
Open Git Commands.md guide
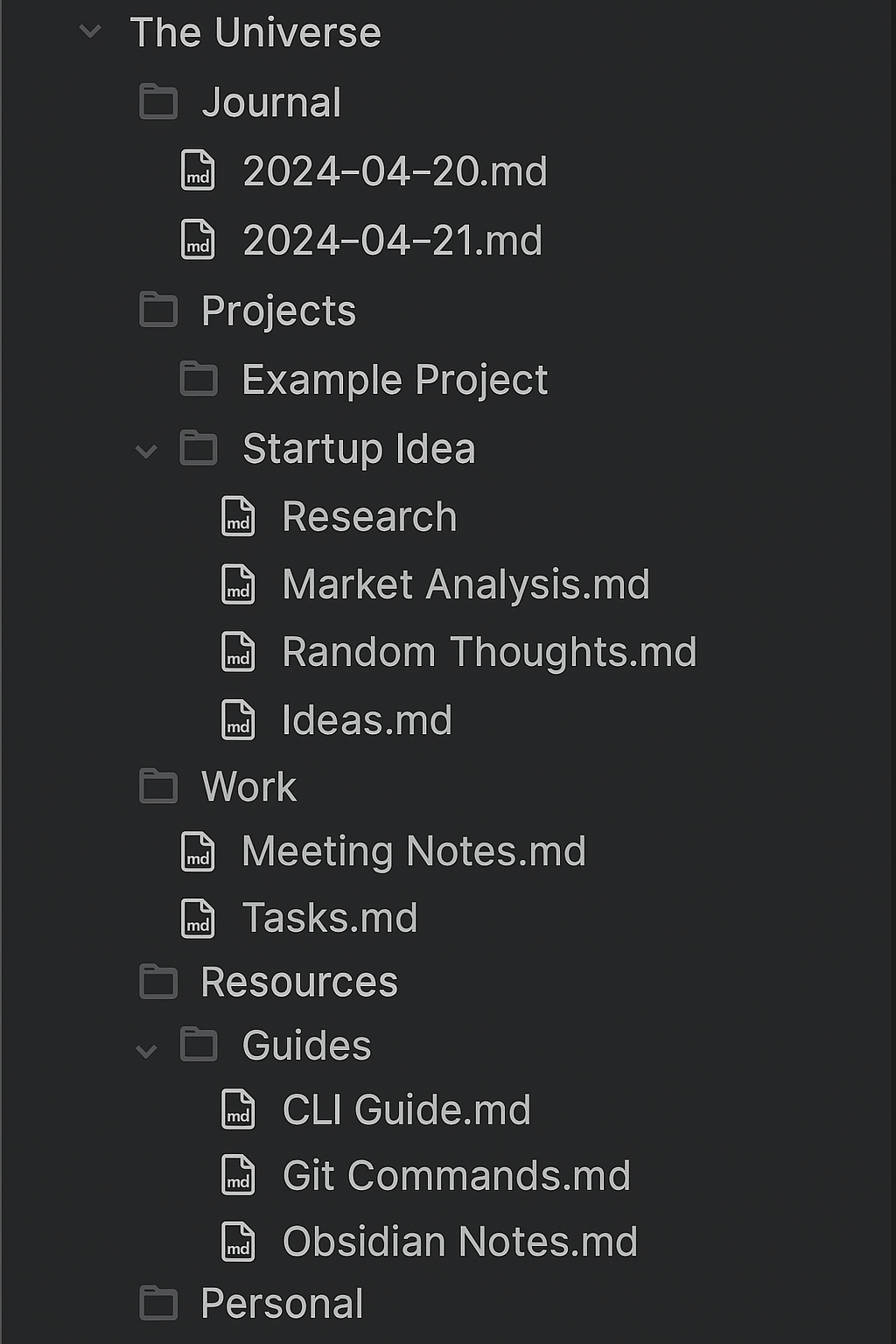[x=457, y=1175]
